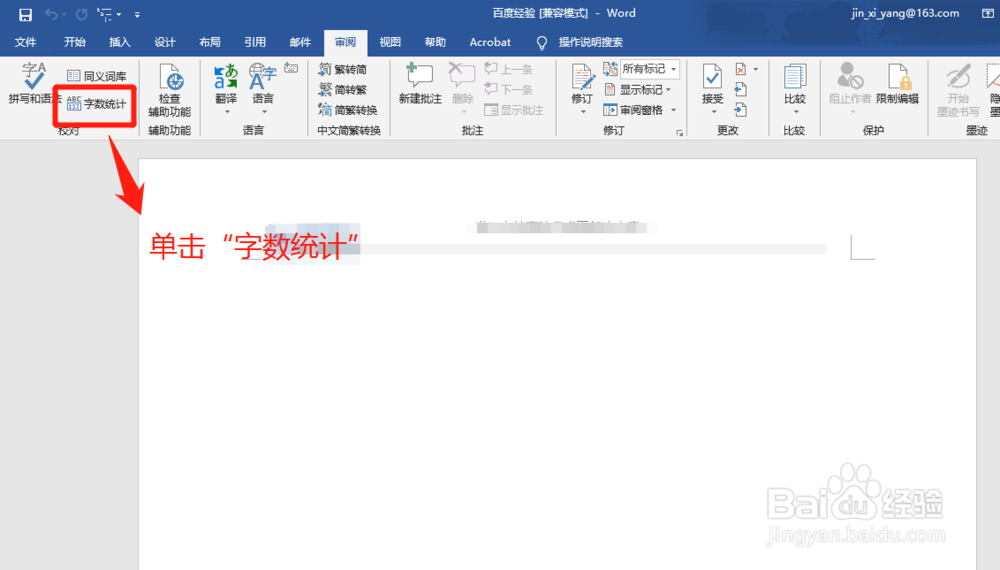The image size is (1000, 570).
Task: Go to the next change icon
Action: [740, 110]
